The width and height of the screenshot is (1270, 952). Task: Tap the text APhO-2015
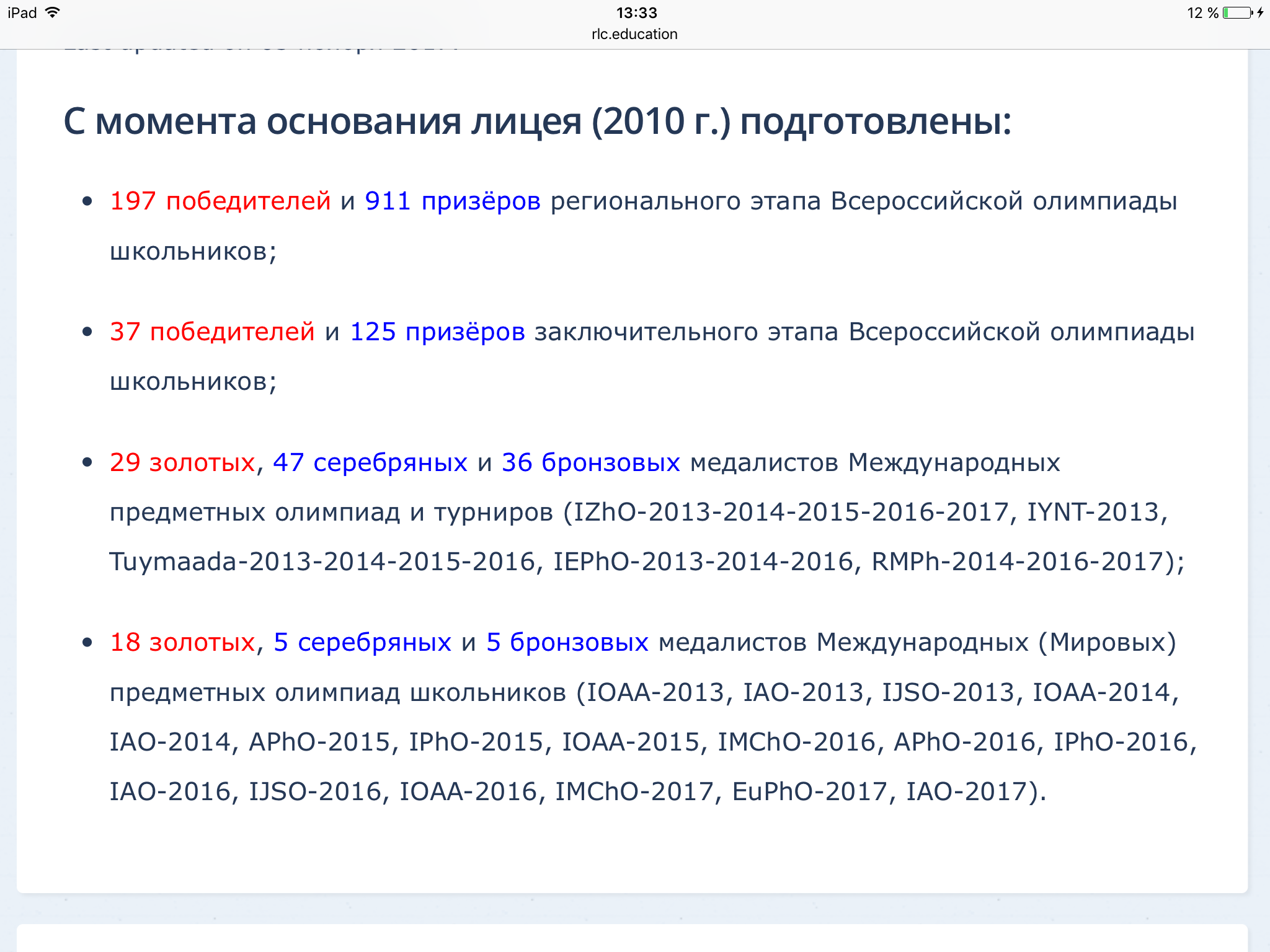[319, 742]
